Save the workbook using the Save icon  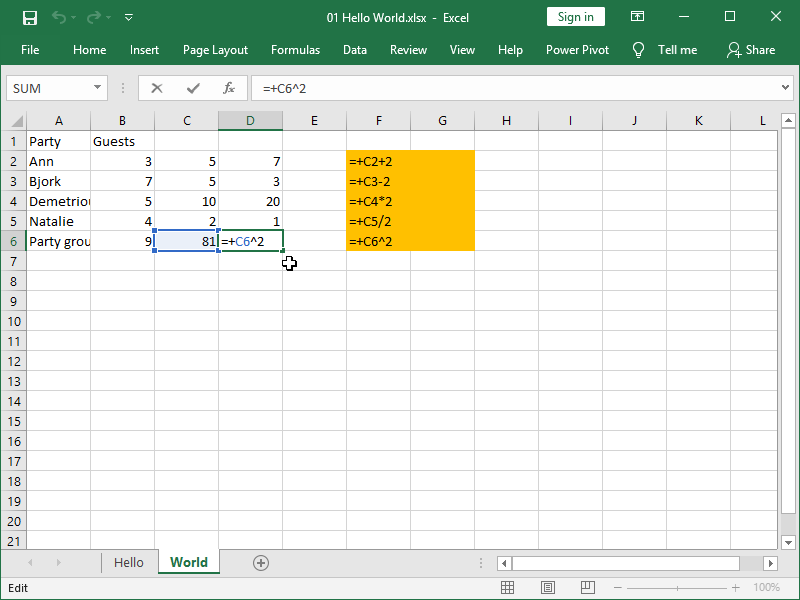click(29, 17)
